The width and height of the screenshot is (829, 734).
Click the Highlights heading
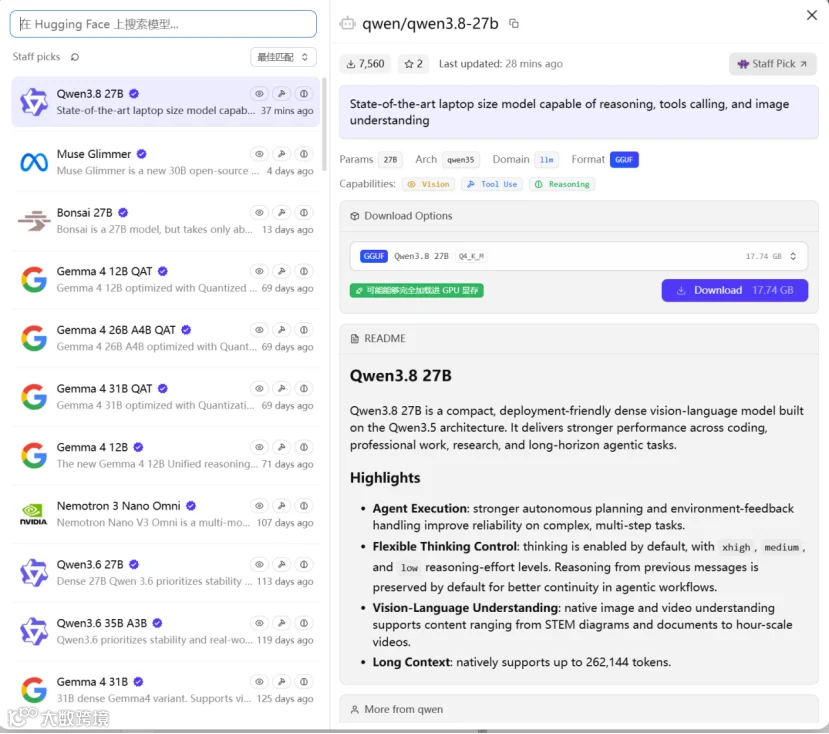click(385, 478)
